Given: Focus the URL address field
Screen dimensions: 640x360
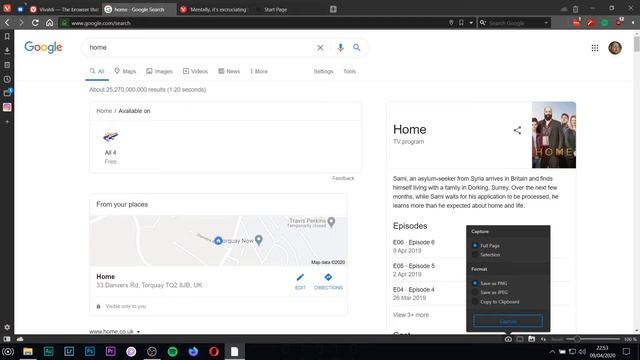Looking at the screenshot, I should tap(257, 23).
